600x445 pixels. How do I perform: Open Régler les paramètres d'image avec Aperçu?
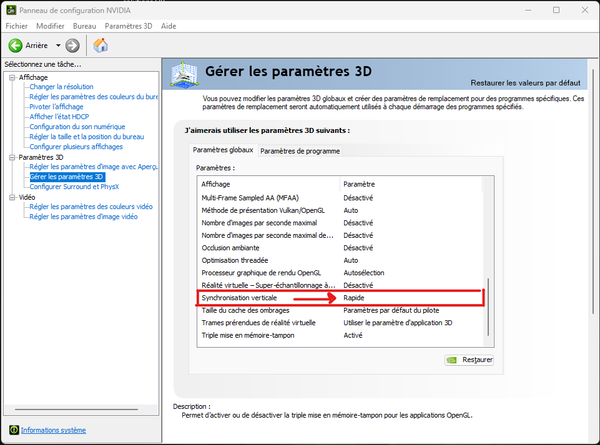93,167
